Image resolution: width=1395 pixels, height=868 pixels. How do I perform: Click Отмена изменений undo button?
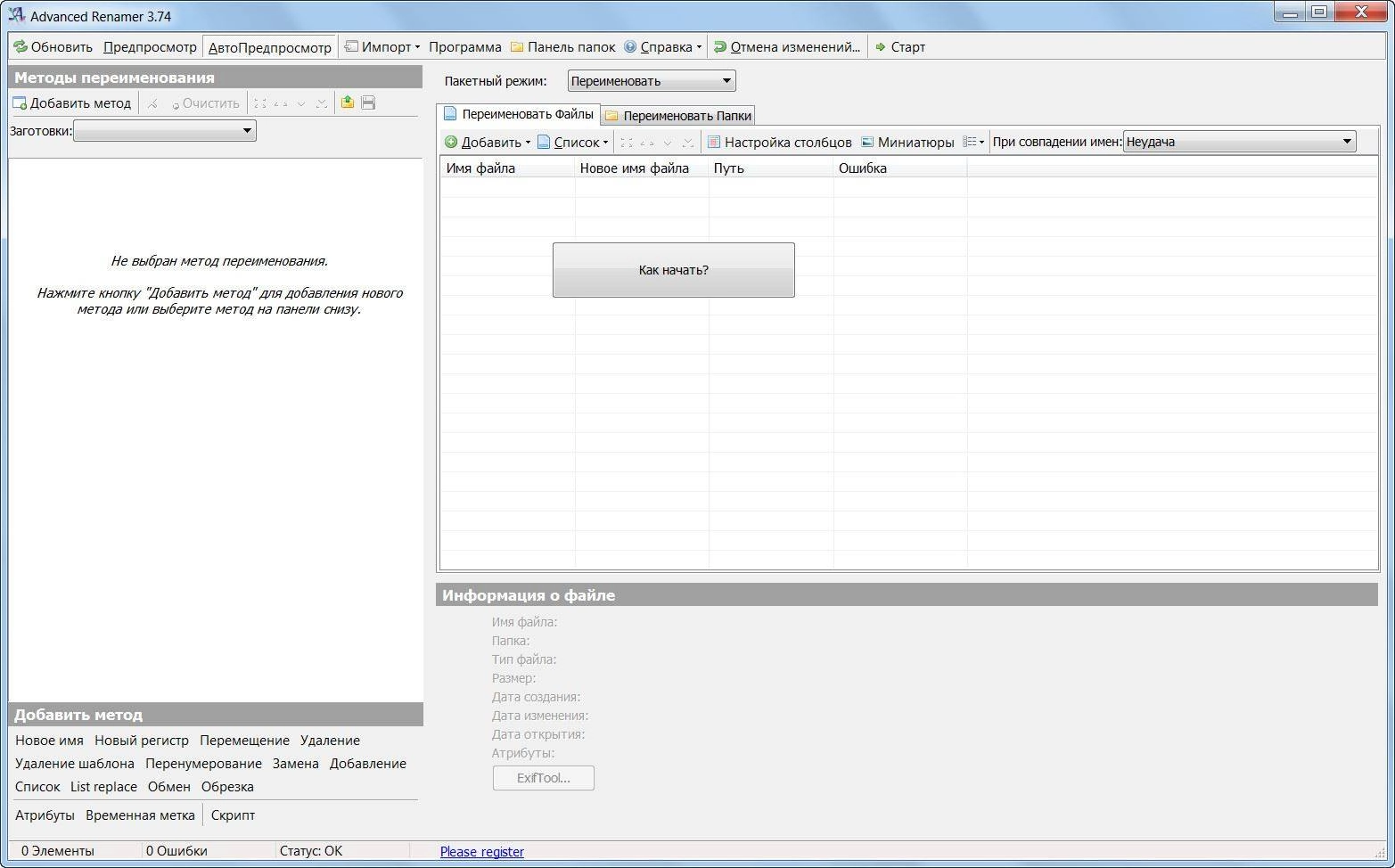tap(787, 47)
